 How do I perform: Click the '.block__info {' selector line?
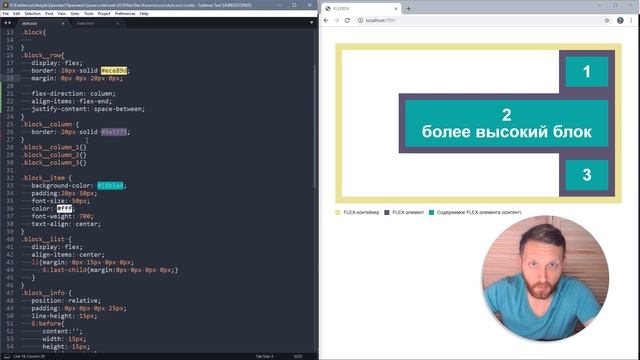point(47,293)
